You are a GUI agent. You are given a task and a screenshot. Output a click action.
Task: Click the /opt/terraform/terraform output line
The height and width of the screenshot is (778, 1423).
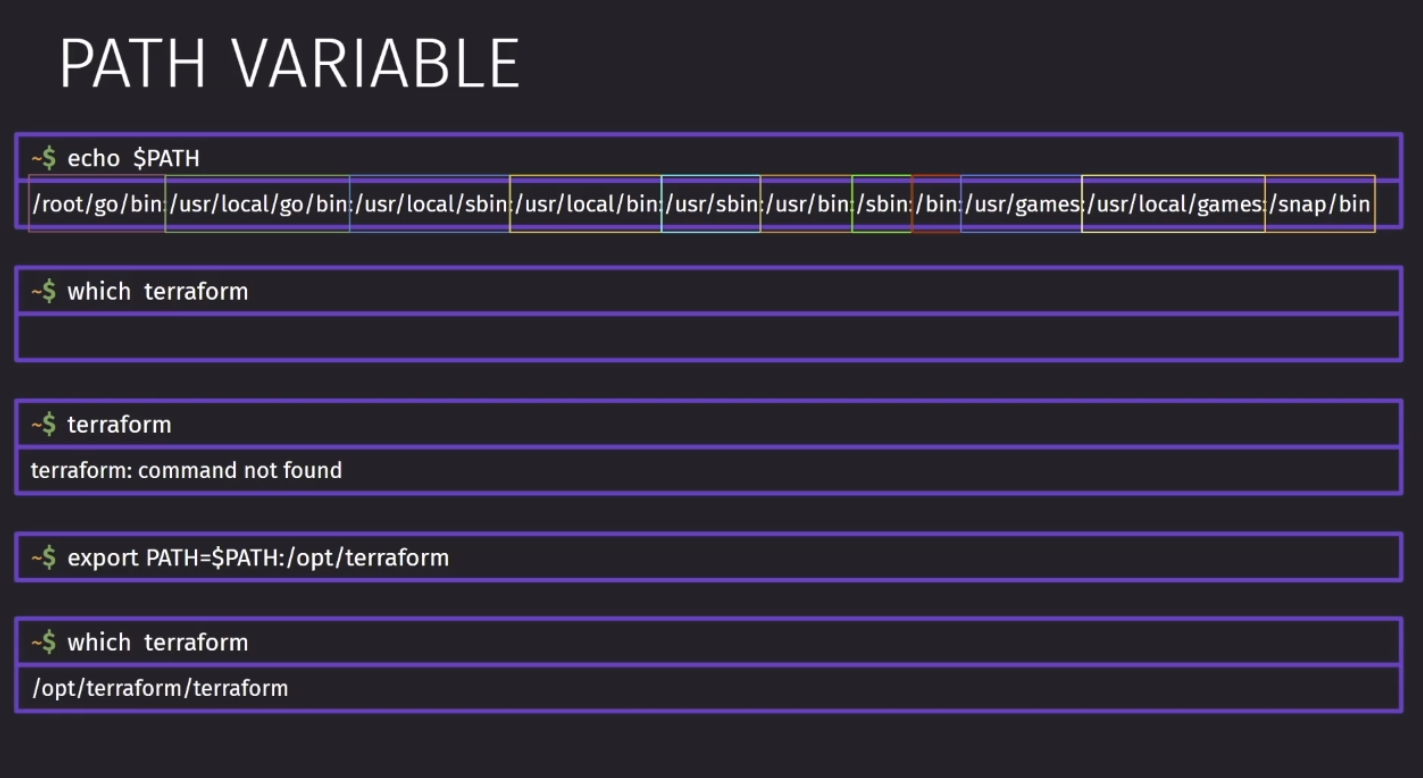tap(159, 688)
